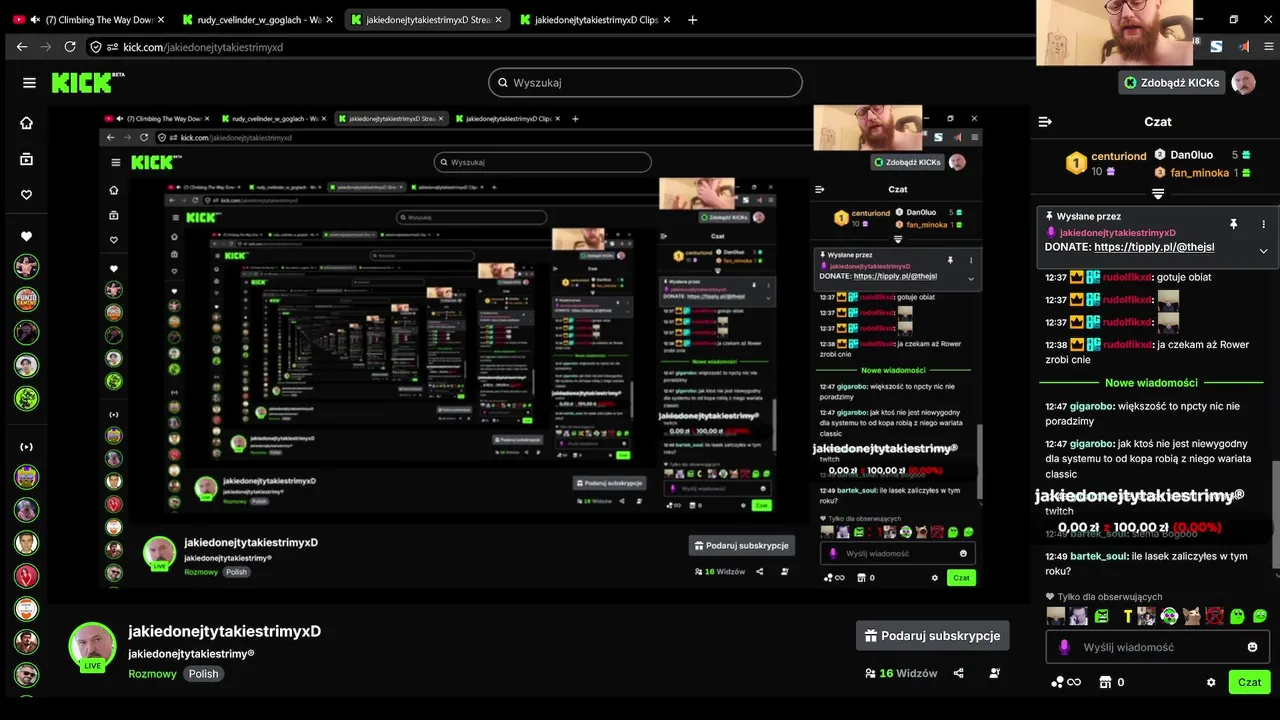Click the filled heart section icon in sidebar
This screenshot has width=1280, height=720.
click(27, 236)
